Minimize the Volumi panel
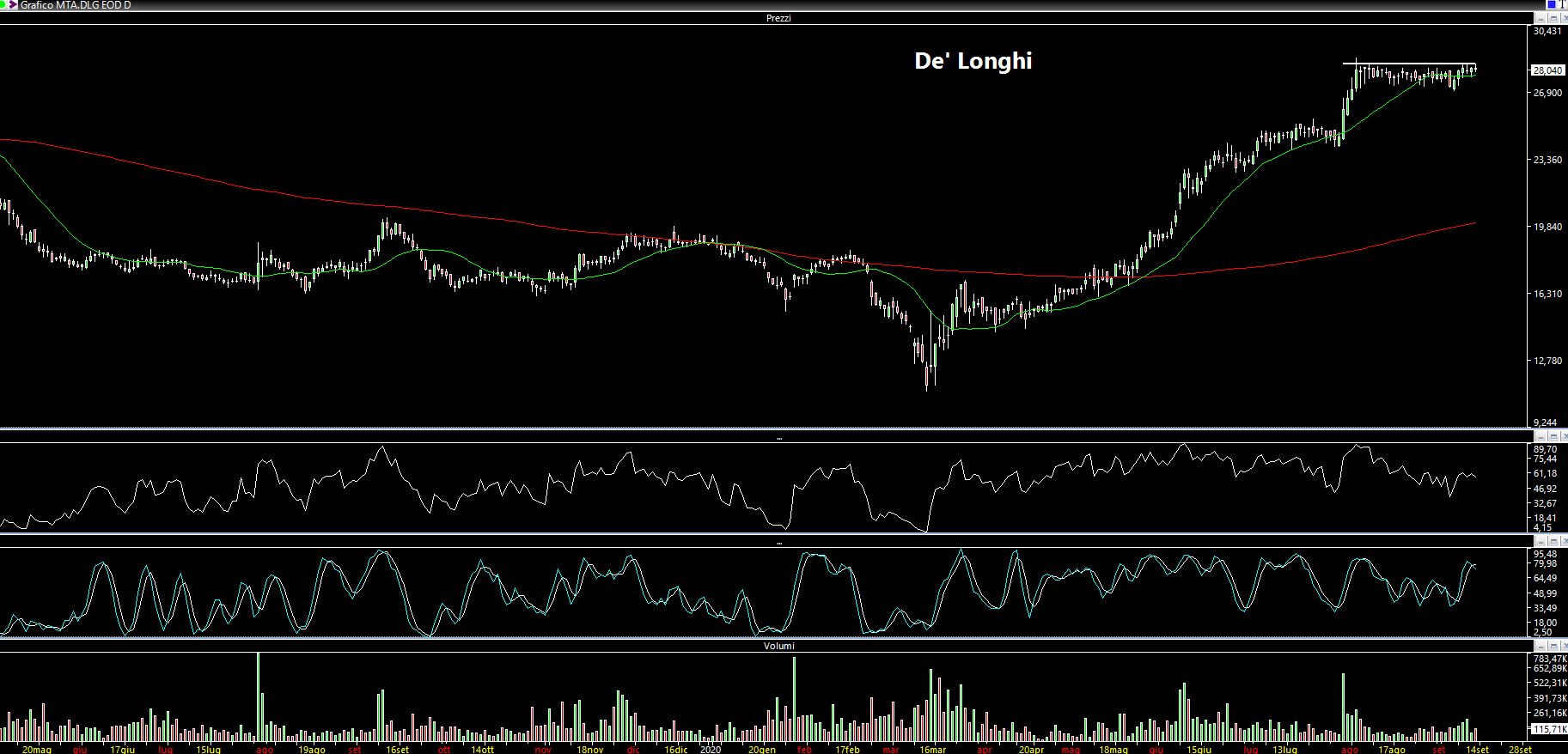Image resolution: width=1568 pixels, height=754 pixels. (x=1541, y=646)
